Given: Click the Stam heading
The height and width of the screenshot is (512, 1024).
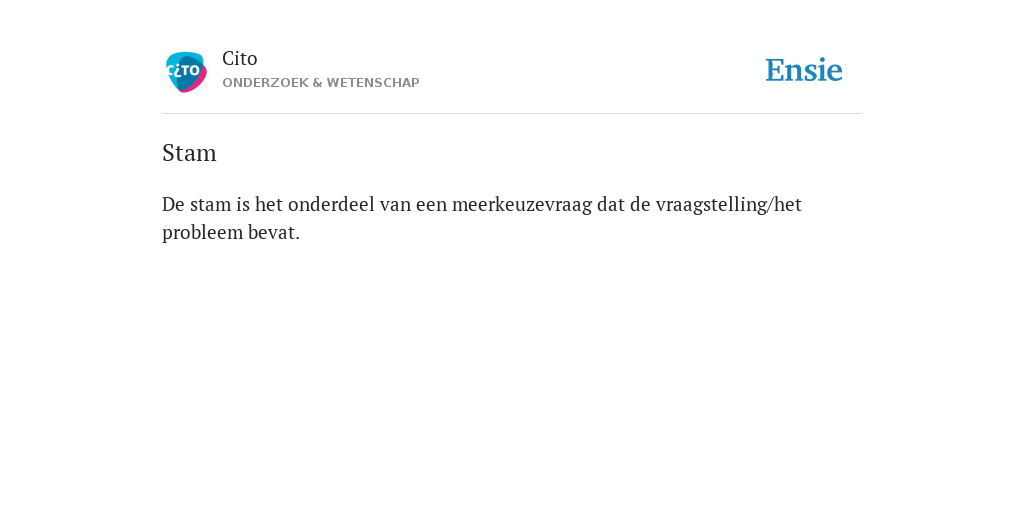Looking at the screenshot, I should click(x=189, y=153).
